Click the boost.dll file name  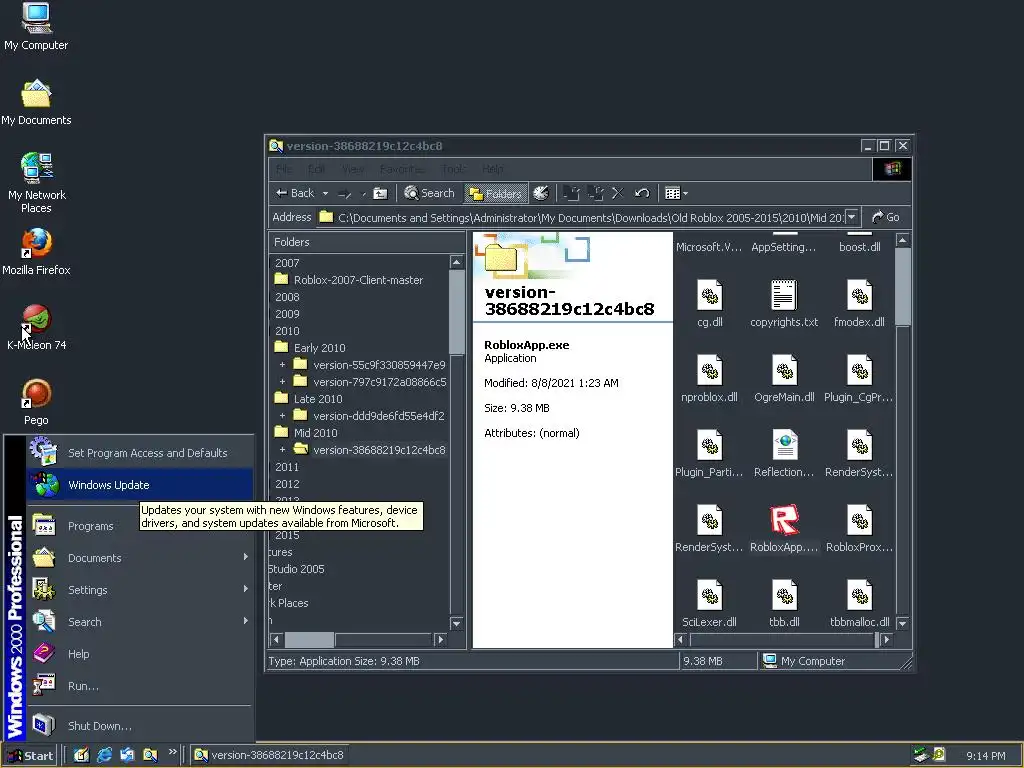(x=859, y=247)
